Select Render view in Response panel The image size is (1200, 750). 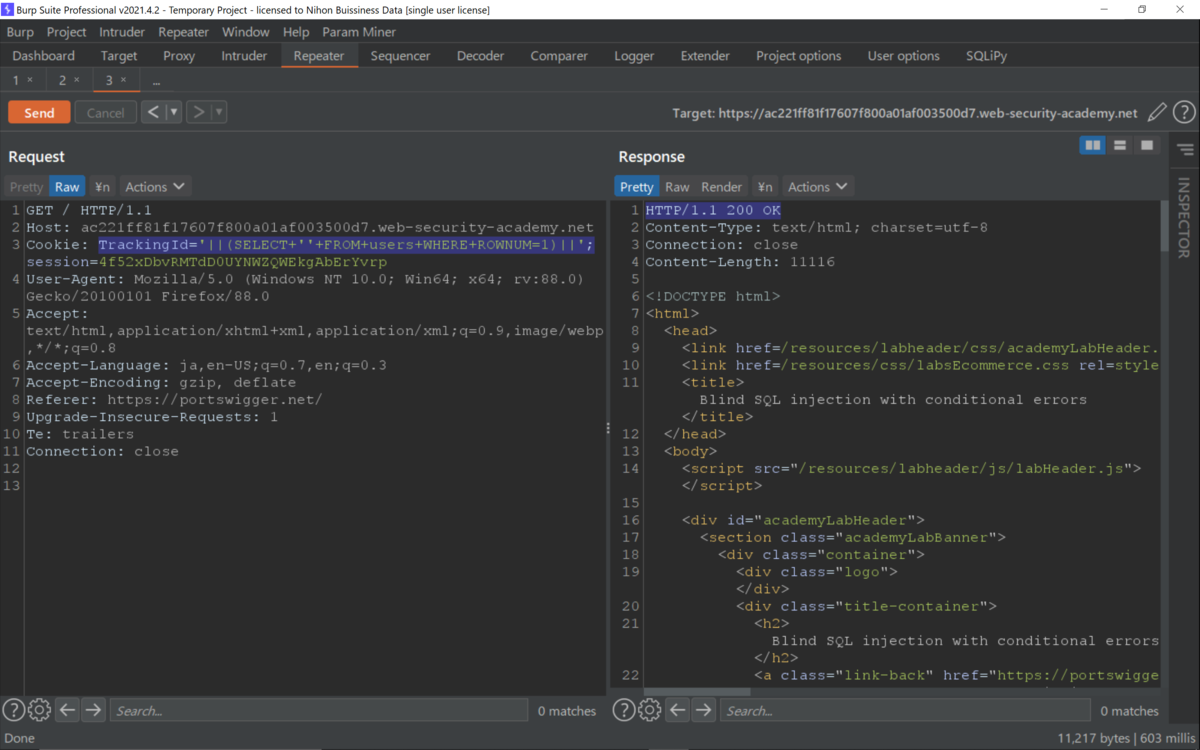(721, 187)
